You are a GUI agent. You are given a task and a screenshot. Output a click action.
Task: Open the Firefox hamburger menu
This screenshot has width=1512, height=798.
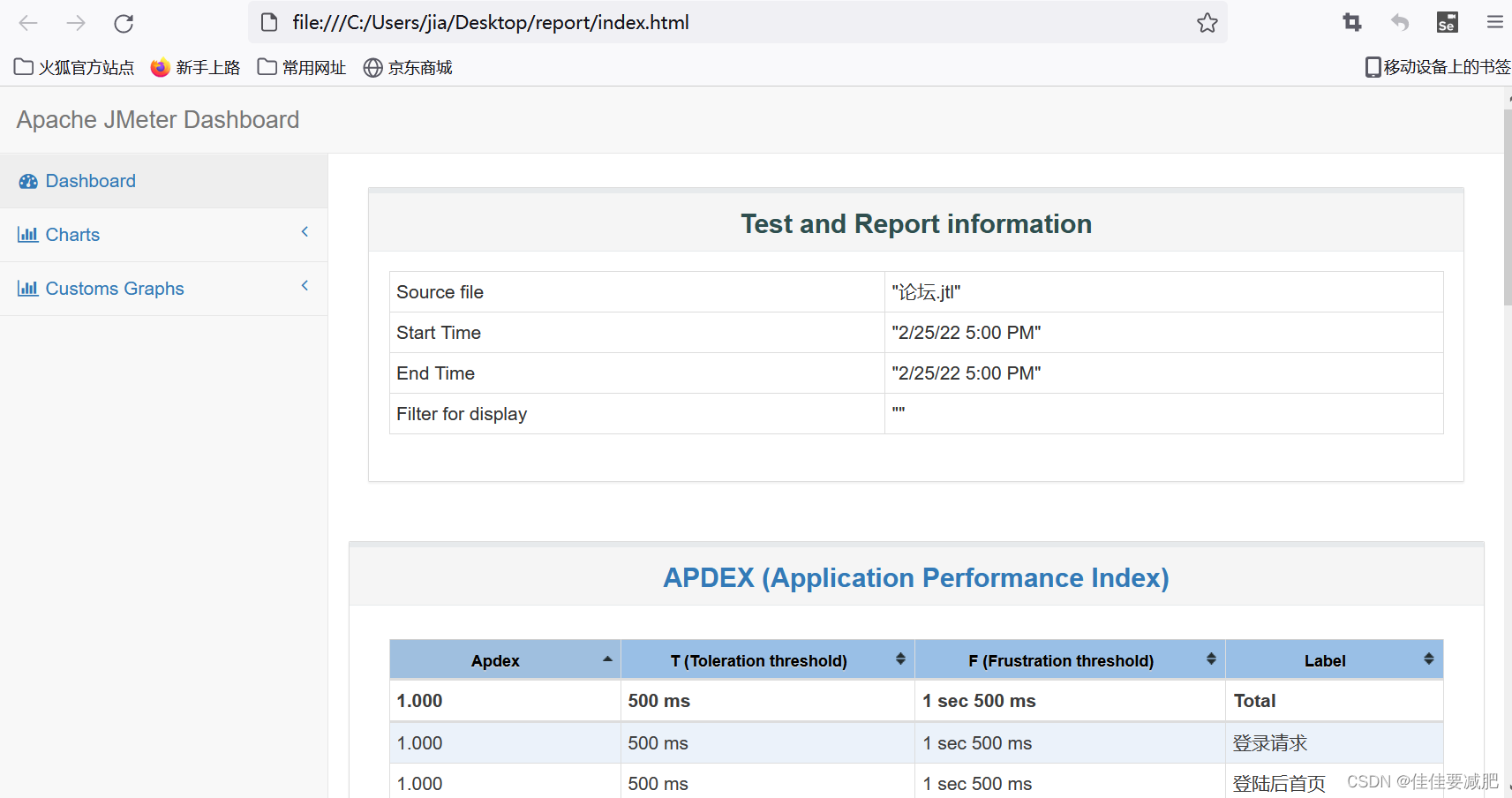(x=1495, y=22)
